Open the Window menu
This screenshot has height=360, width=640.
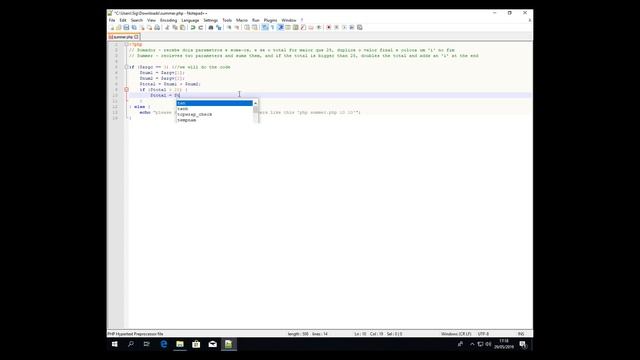point(289,20)
